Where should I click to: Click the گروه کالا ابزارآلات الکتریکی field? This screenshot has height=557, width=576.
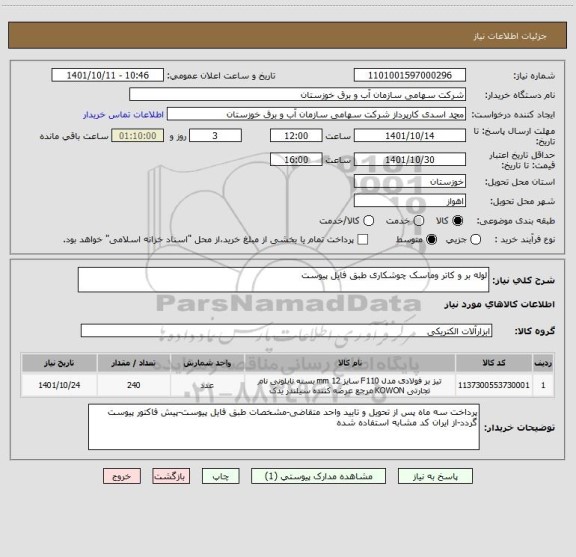(286, 331)
